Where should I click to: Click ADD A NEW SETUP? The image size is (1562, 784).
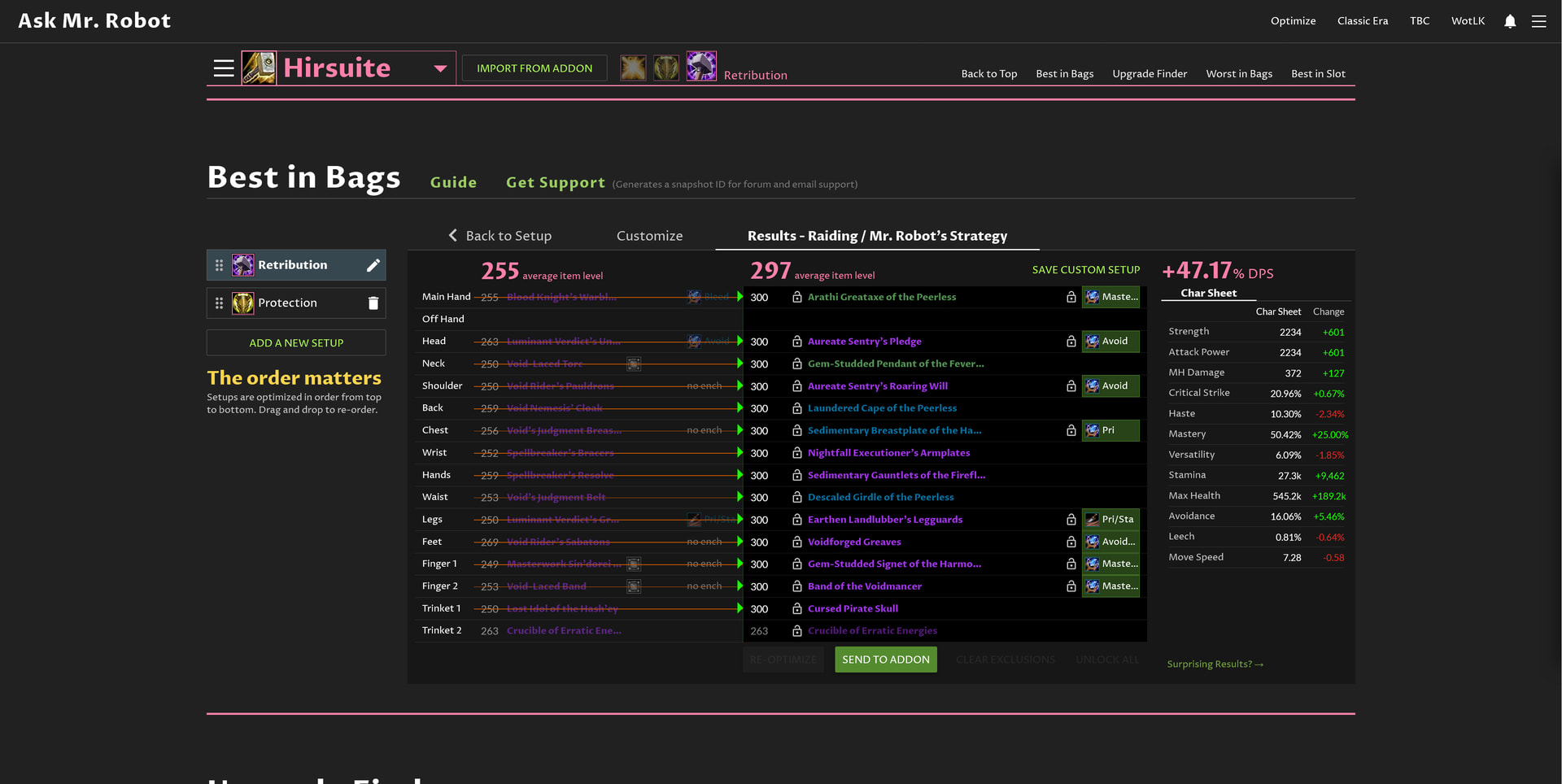(x=296, y=342)
